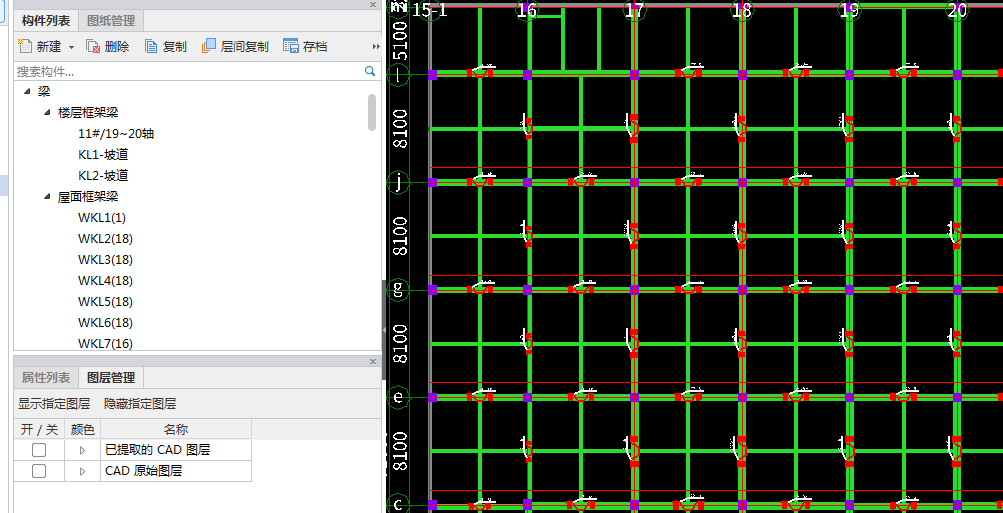
Task: Click the 删除 delete button
Action: pyautogui.click(x=107, y=46)
